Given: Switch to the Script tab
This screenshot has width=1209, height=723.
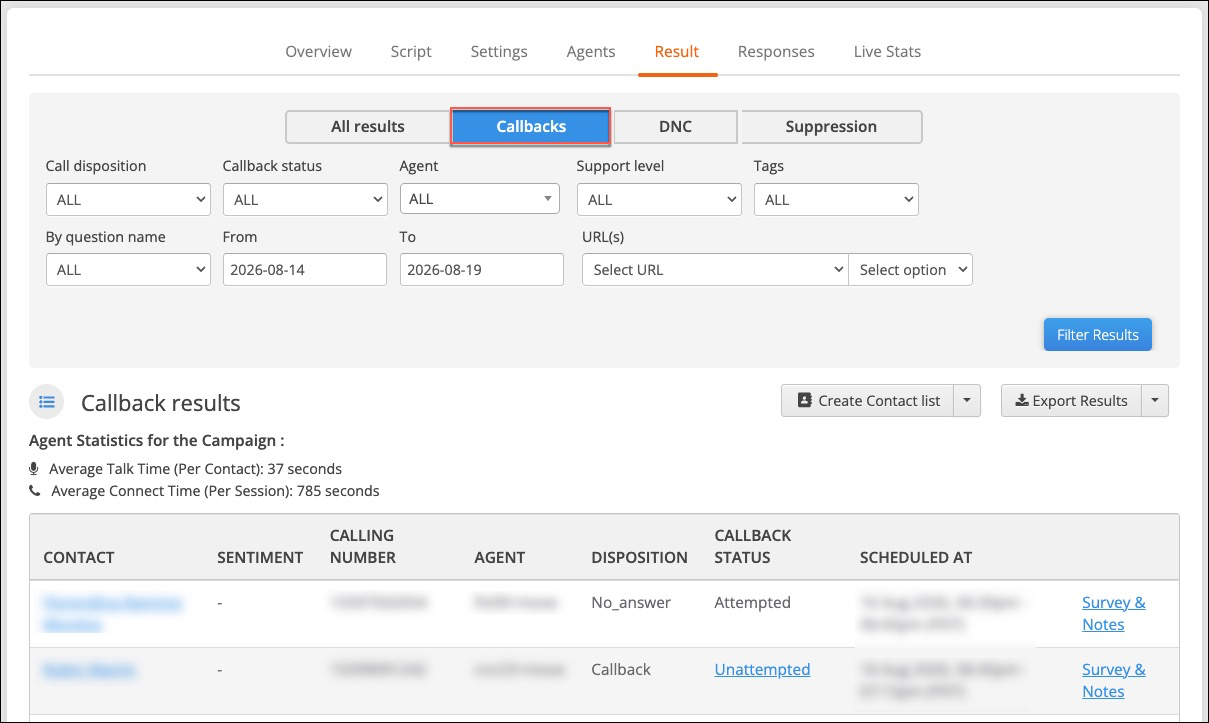Looking at the screenshot, I should click(x=411, y=51).
